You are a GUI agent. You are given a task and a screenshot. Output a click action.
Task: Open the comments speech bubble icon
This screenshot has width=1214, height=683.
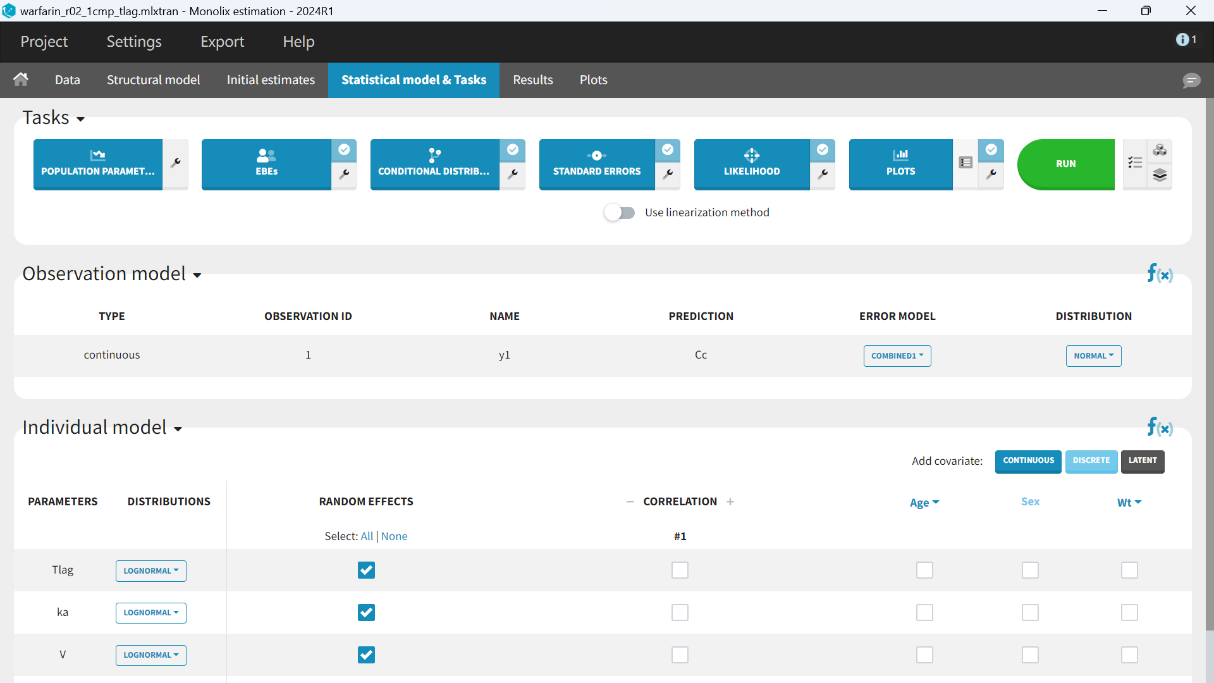[1191, 80]
